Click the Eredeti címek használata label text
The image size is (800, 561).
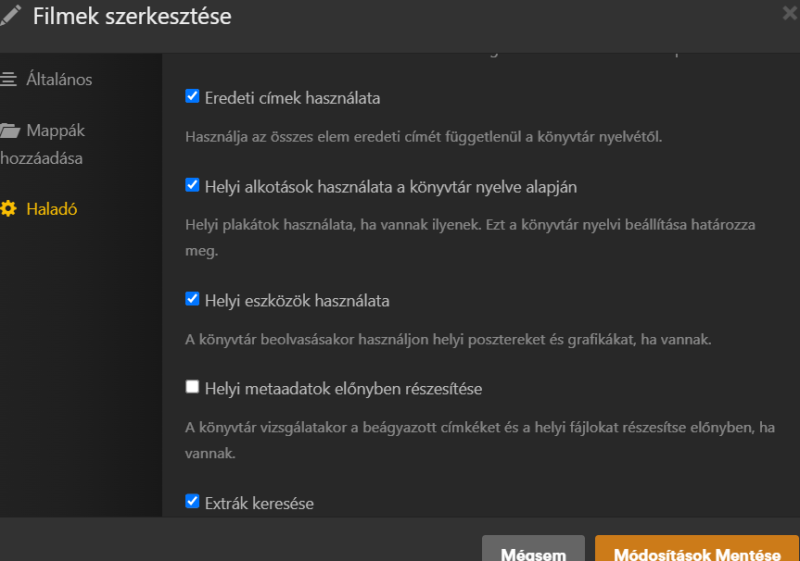coord(292,98)
